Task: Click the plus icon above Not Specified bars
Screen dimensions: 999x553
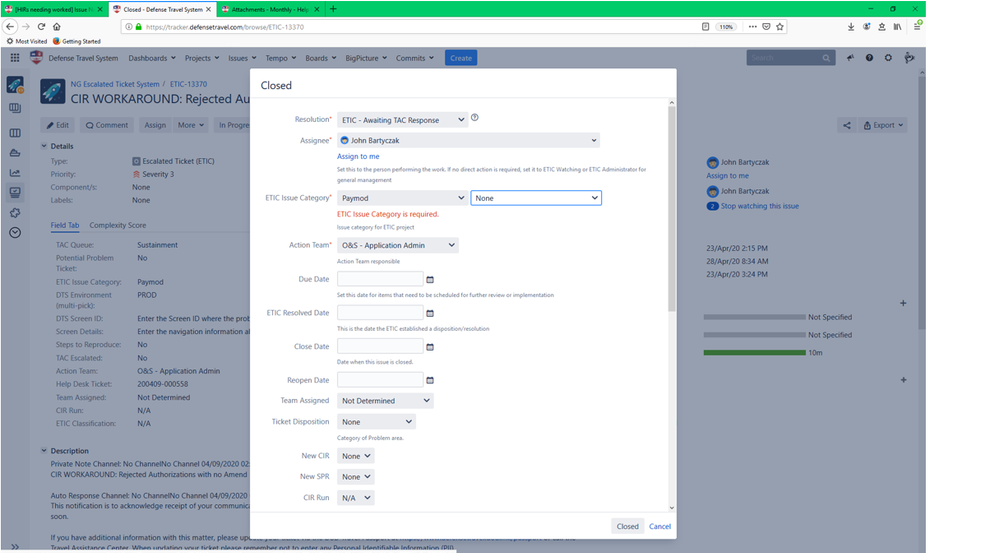Action: point(903,303)
